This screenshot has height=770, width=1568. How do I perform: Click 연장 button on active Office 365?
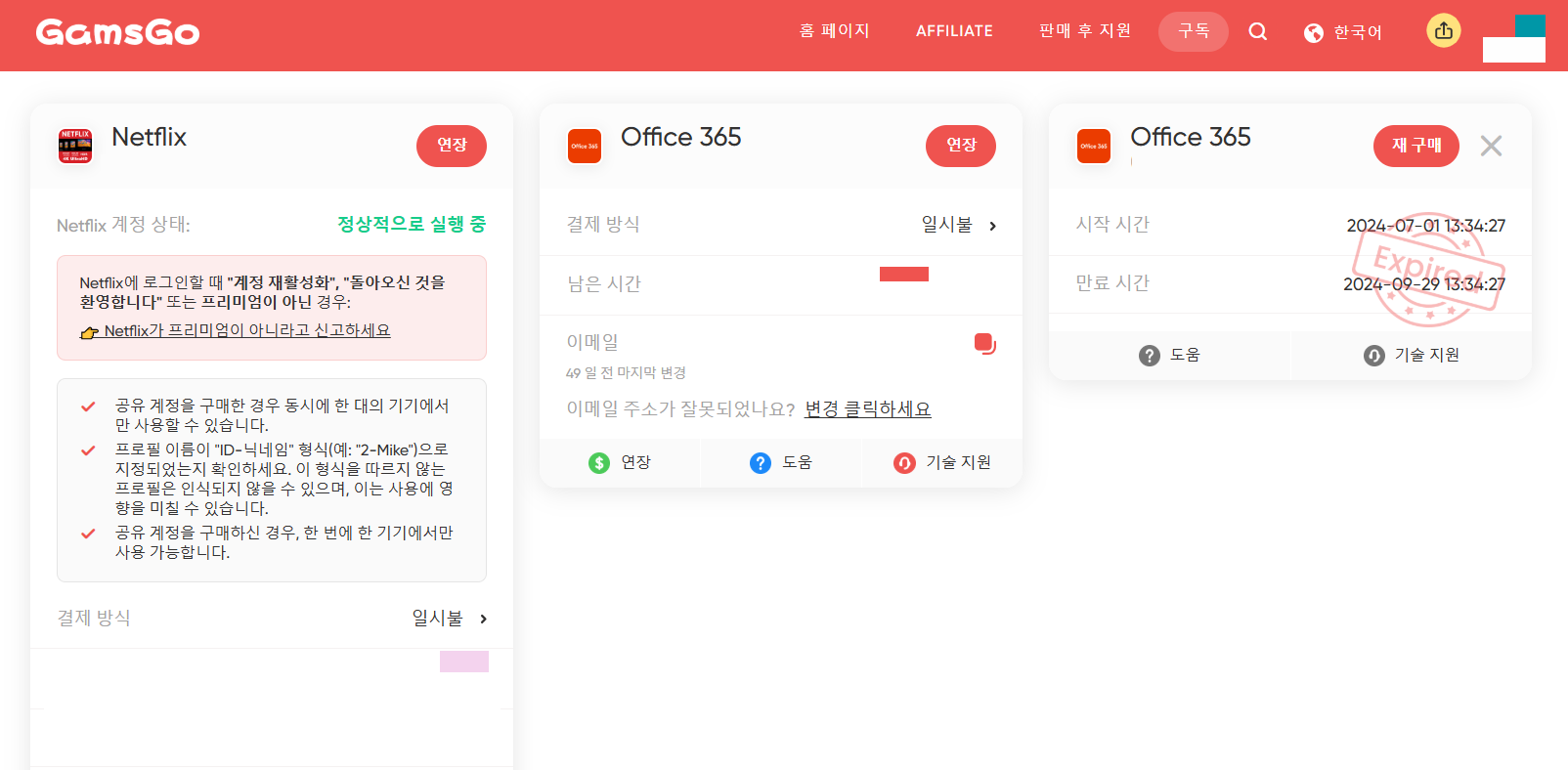pos(961,146)
